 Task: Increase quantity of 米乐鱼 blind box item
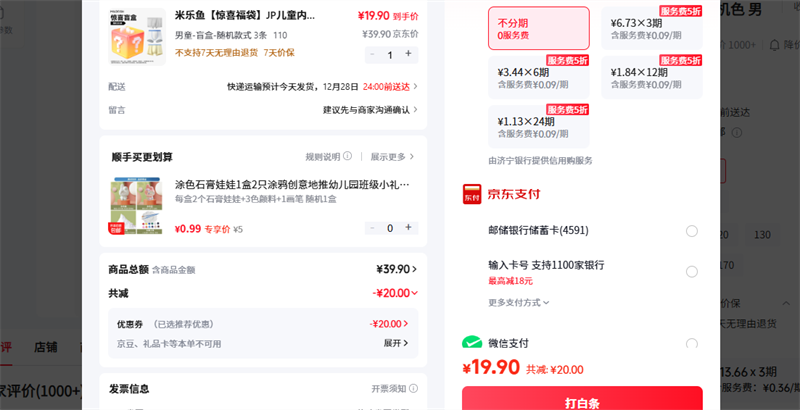click(x=408, y=55)
